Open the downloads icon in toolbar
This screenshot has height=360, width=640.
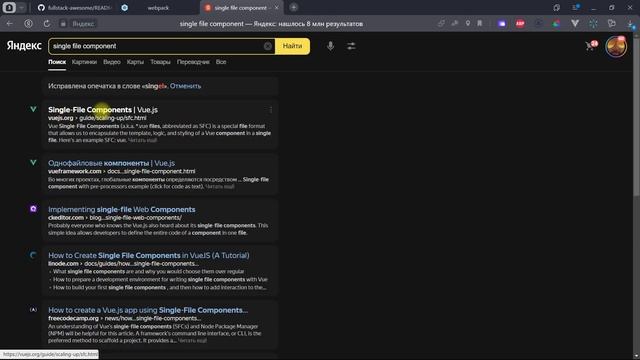point(632,24)
